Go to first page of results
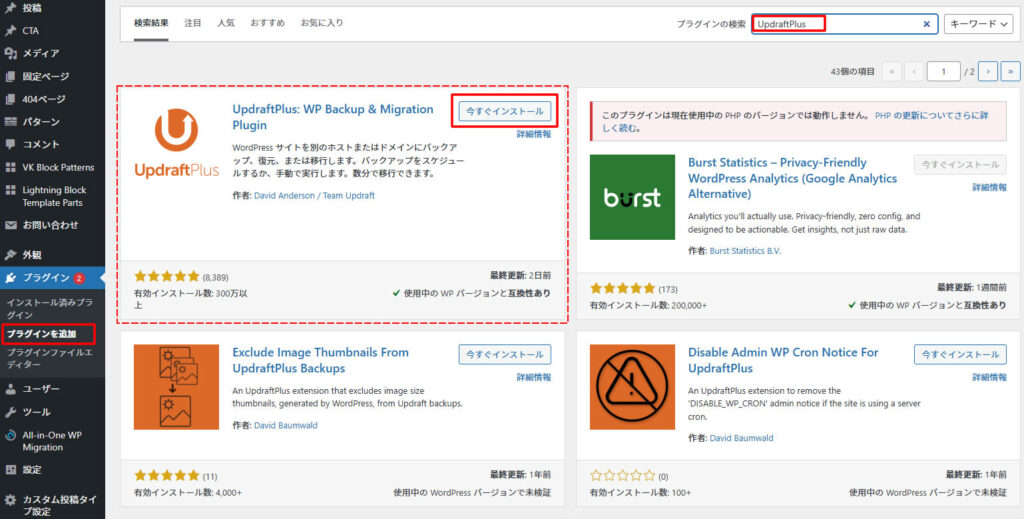 click(x=891, y=71)
